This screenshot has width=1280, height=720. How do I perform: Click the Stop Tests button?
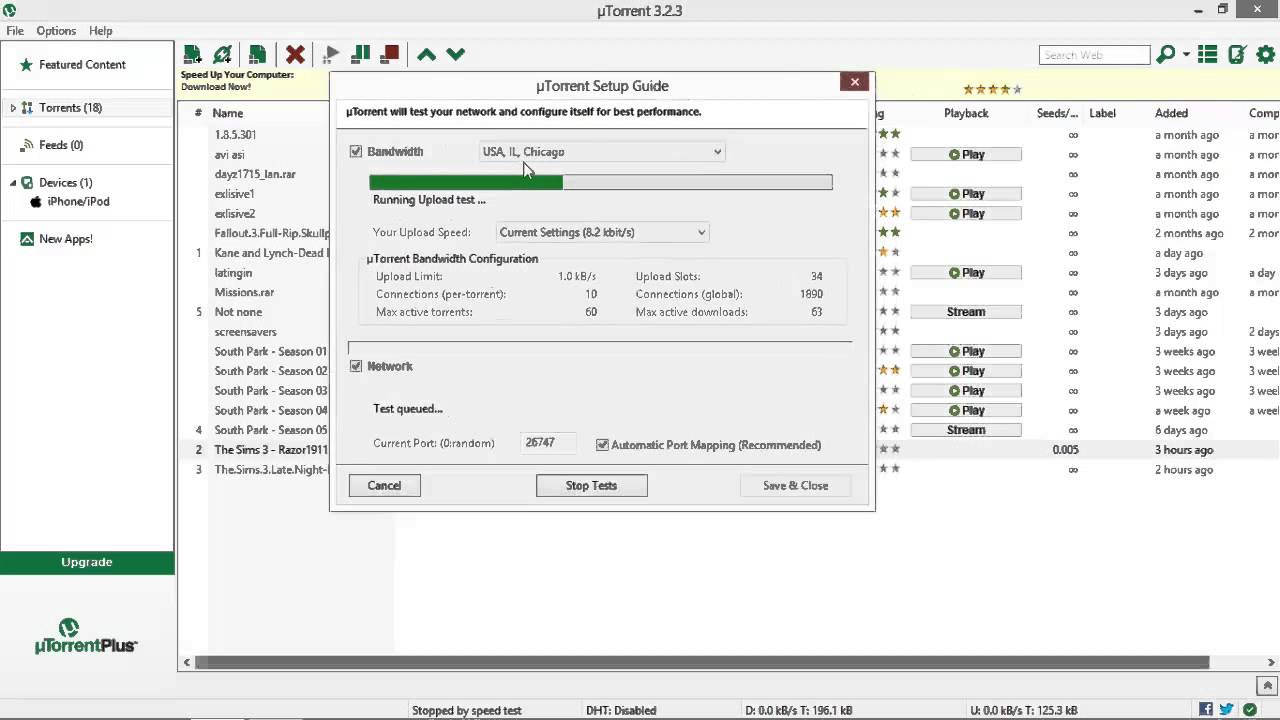click(x=591, y=486)
